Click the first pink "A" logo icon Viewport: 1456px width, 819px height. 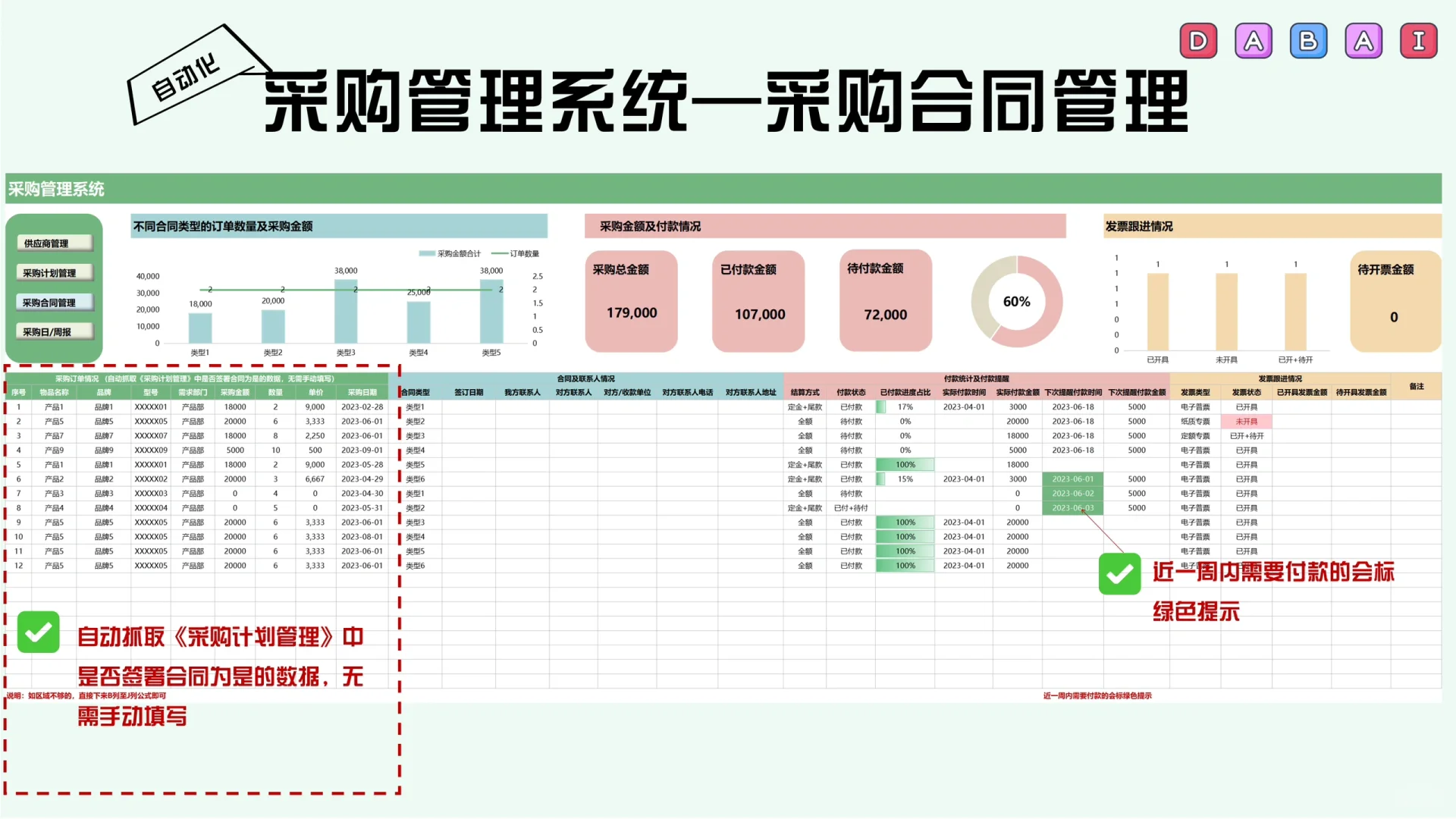click(1253, 40)
